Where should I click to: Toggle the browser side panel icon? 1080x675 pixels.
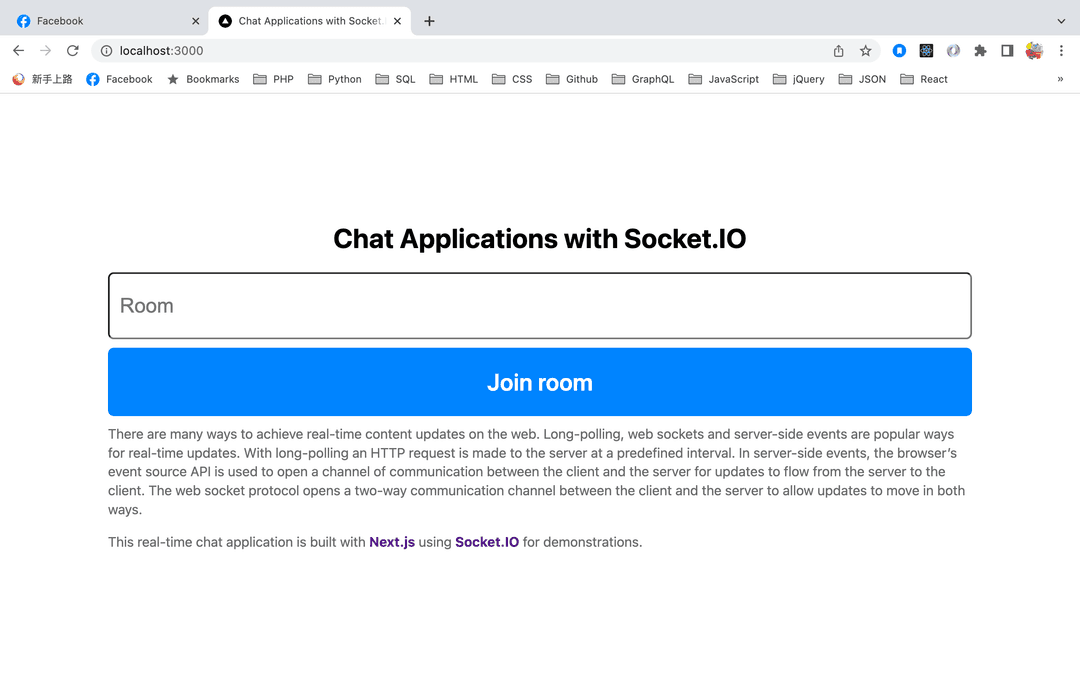point(1007,51)
